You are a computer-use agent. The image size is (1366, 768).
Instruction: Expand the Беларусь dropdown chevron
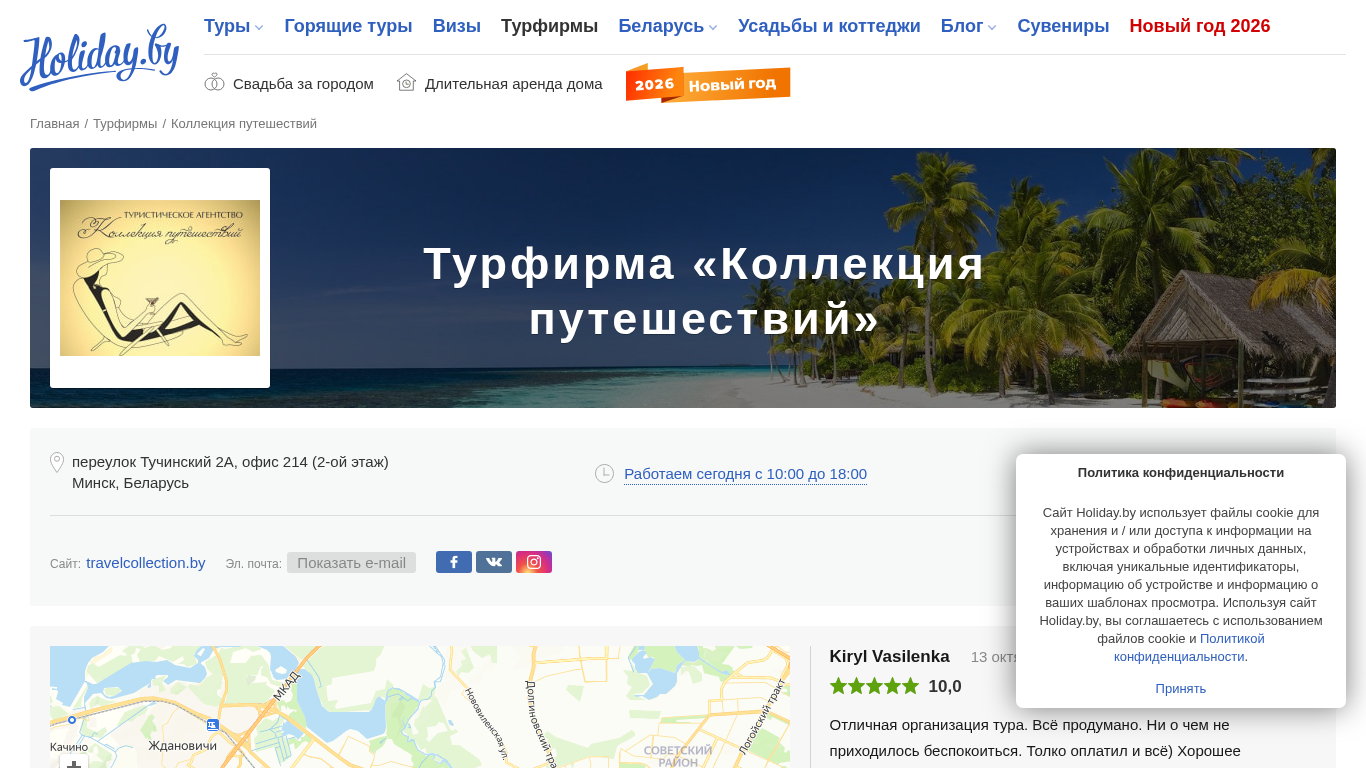(x=713, y=28)
